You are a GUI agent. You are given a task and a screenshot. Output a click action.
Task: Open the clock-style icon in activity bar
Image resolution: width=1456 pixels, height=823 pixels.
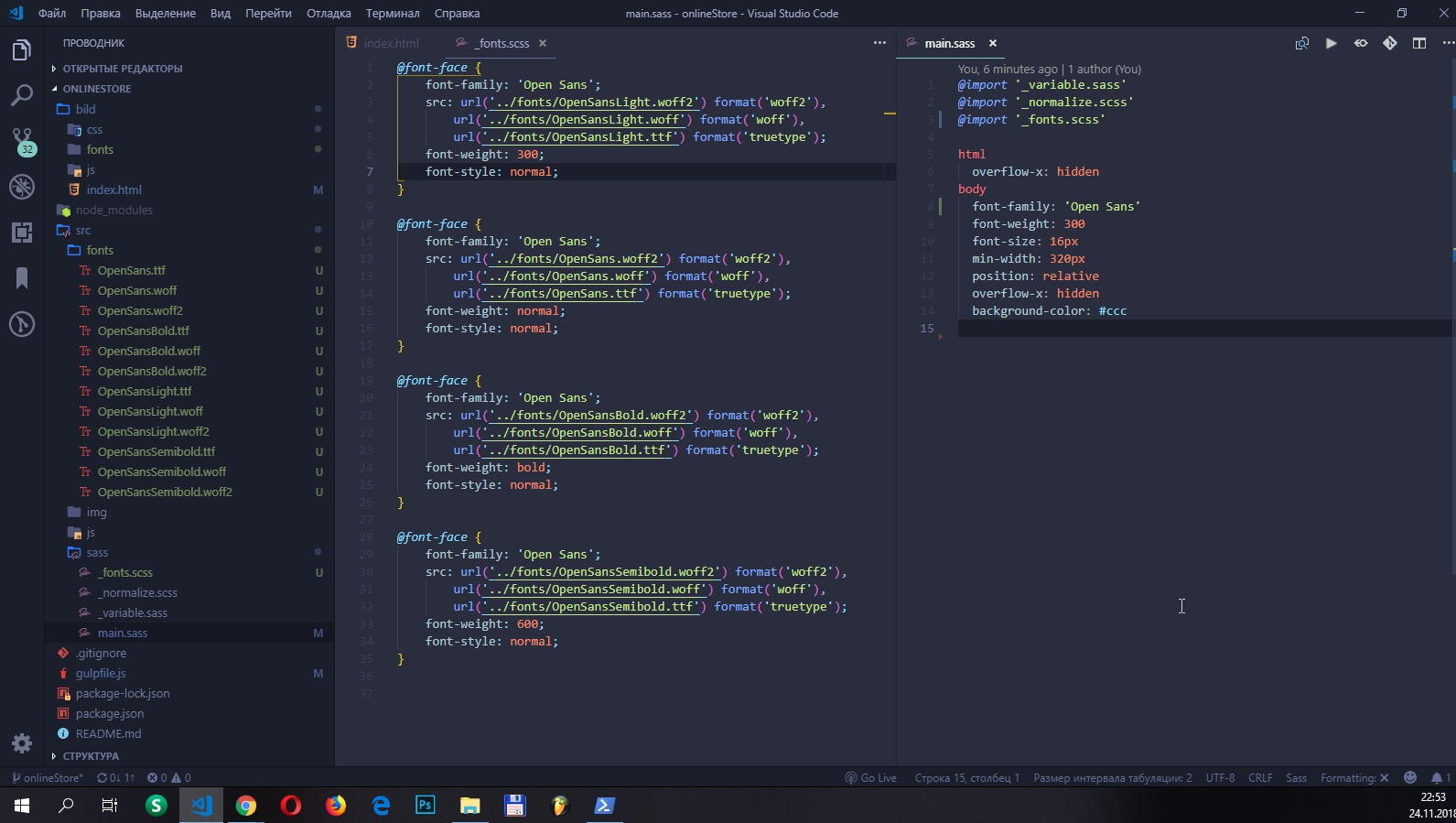tap(22, 324)
